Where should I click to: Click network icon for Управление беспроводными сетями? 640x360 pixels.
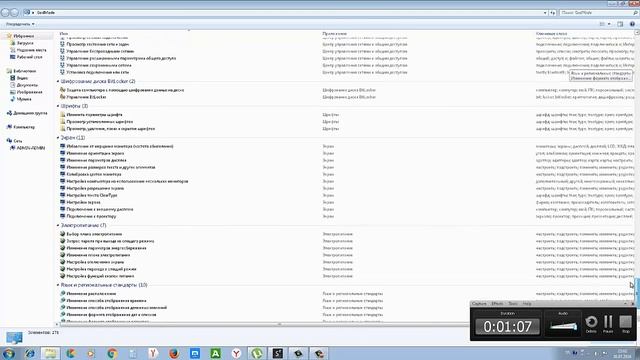[62, 51]
